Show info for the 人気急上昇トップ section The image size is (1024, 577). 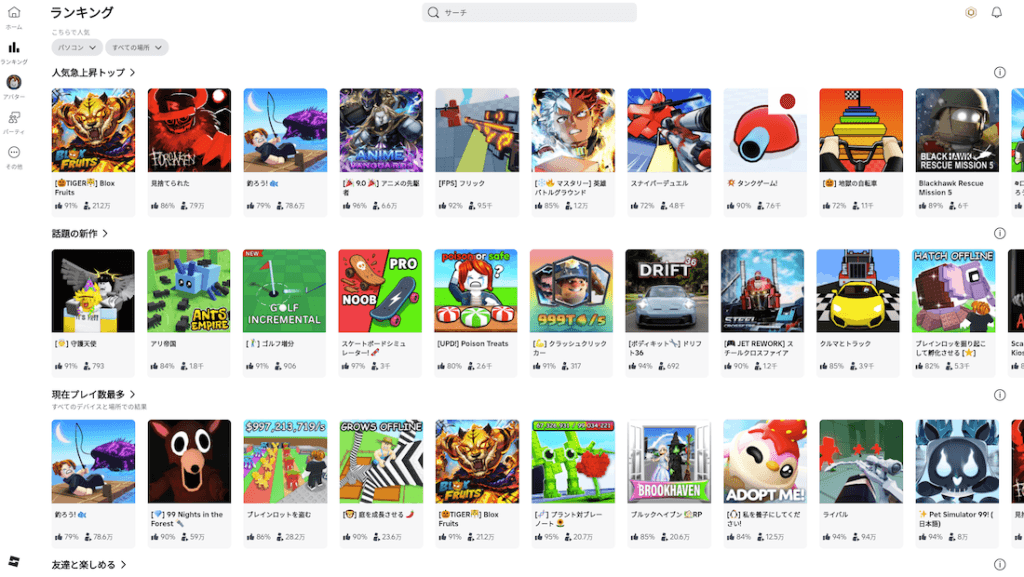click(999, 72)
